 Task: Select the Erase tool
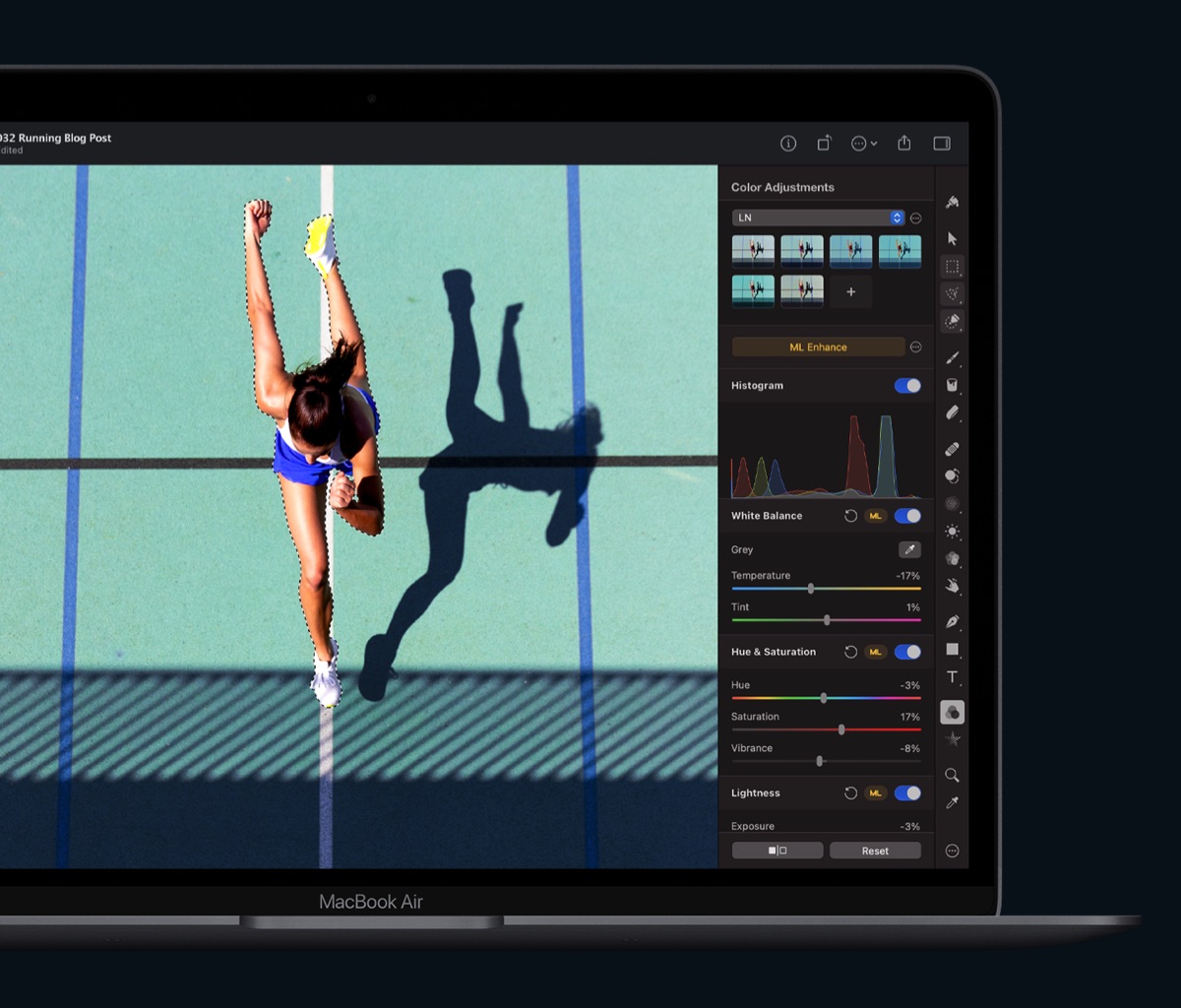pos(952,412)
